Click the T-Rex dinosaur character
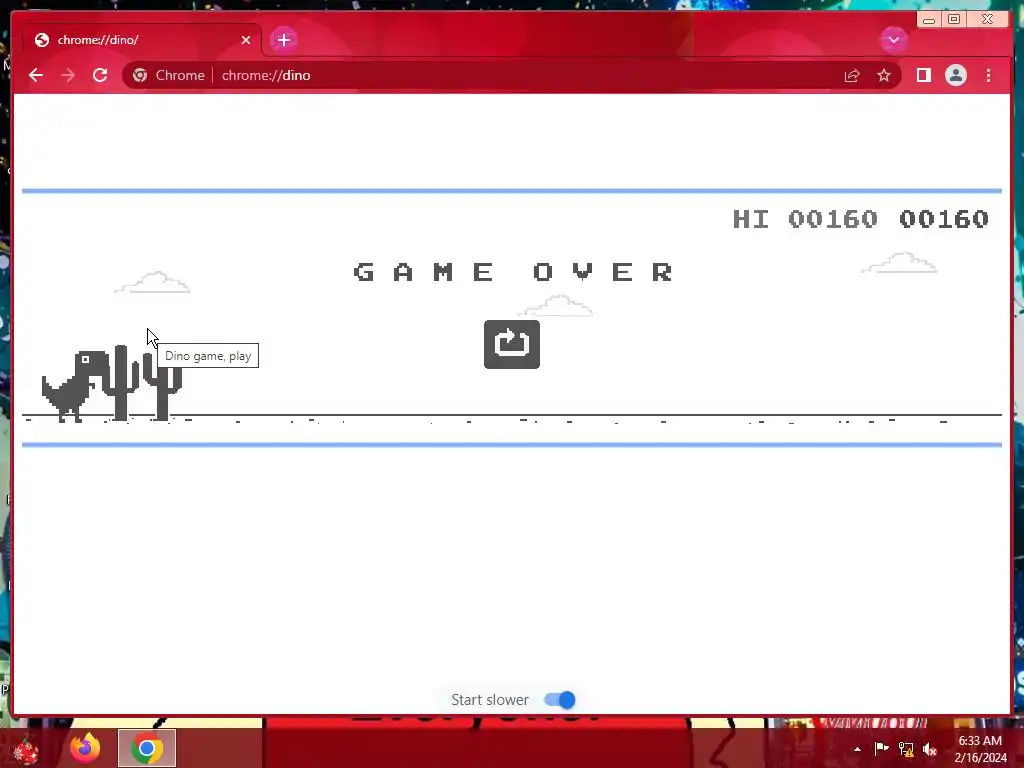 coord(73,386)
